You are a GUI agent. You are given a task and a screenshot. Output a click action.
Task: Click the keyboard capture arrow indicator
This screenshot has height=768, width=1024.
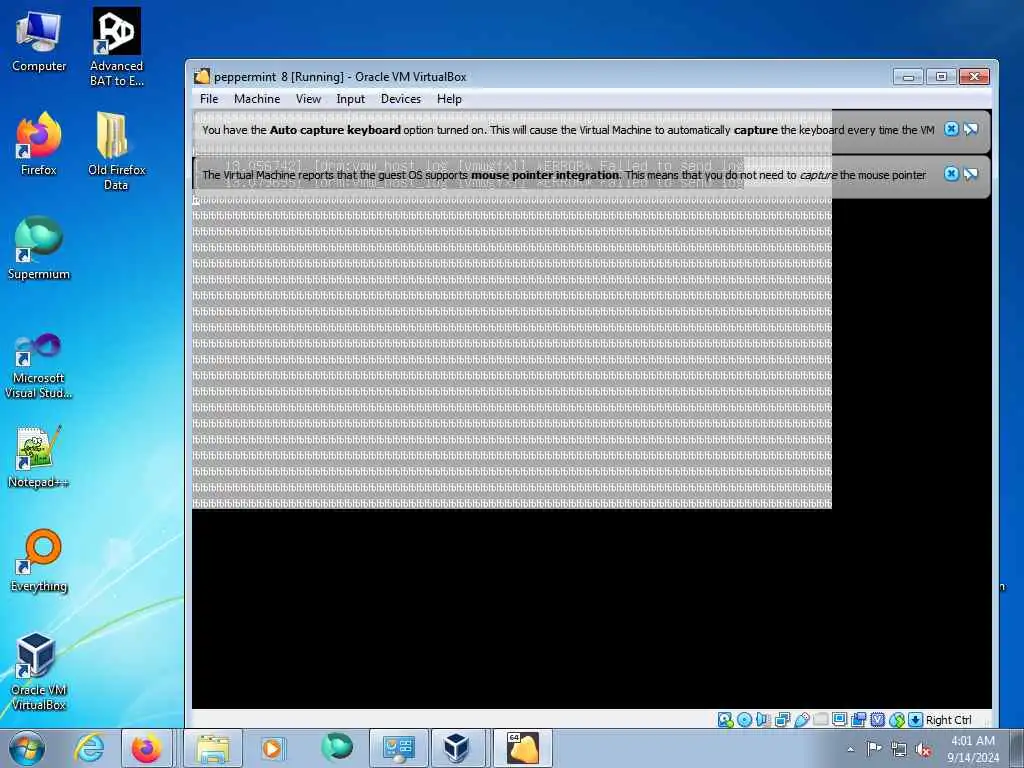[x=916, y=720]
